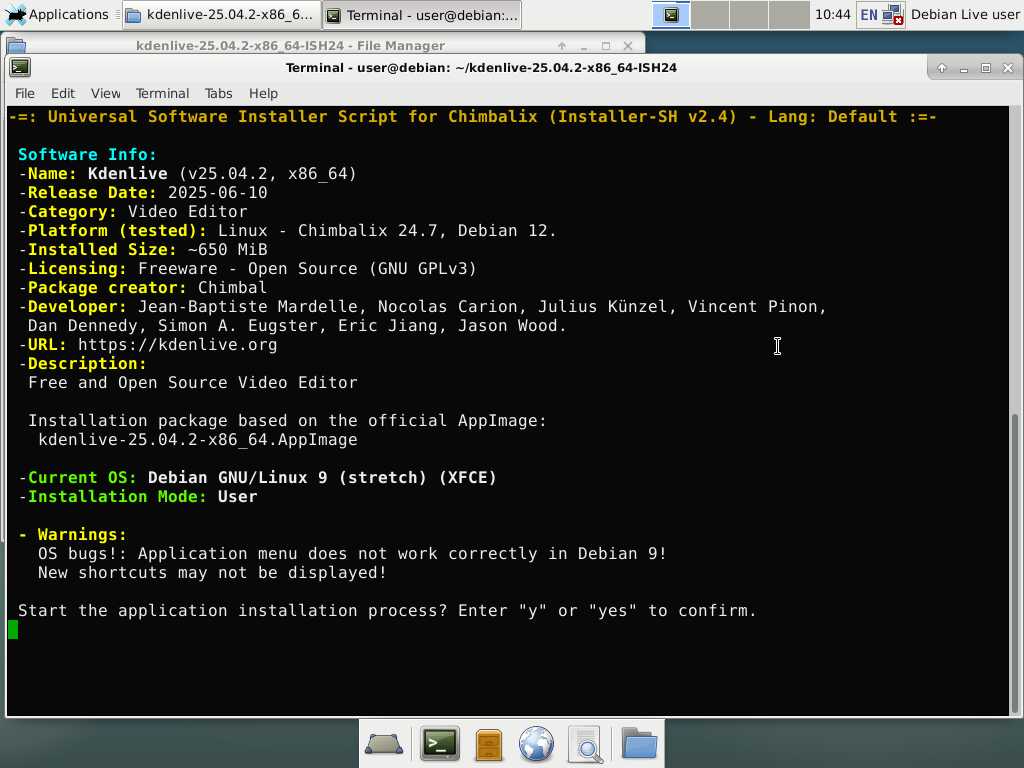Click the terminal input cursor line

pyautogui.click(x=13, y=630)
